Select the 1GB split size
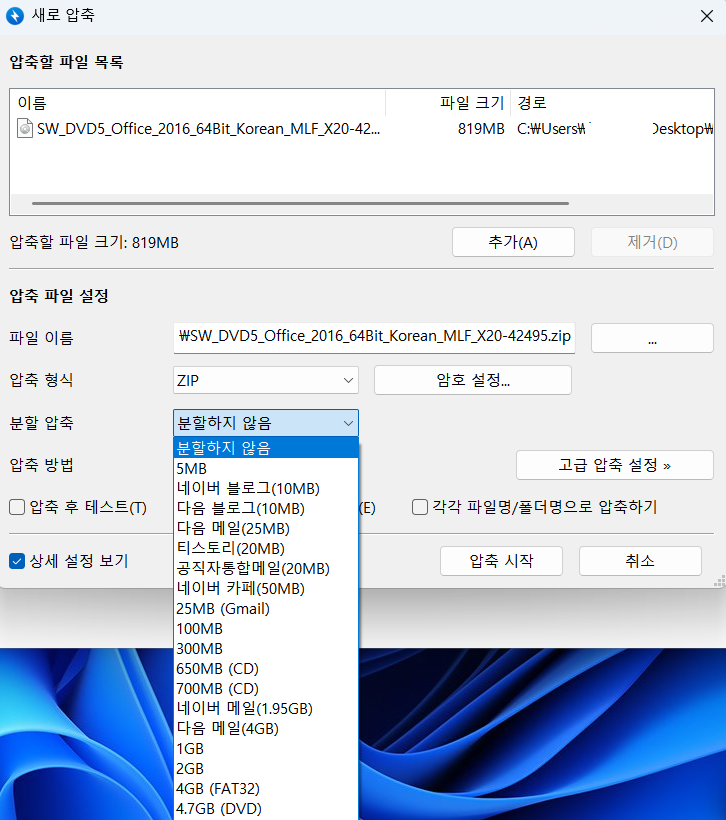Viewport: 726px width, 820px height. [266, 749]
